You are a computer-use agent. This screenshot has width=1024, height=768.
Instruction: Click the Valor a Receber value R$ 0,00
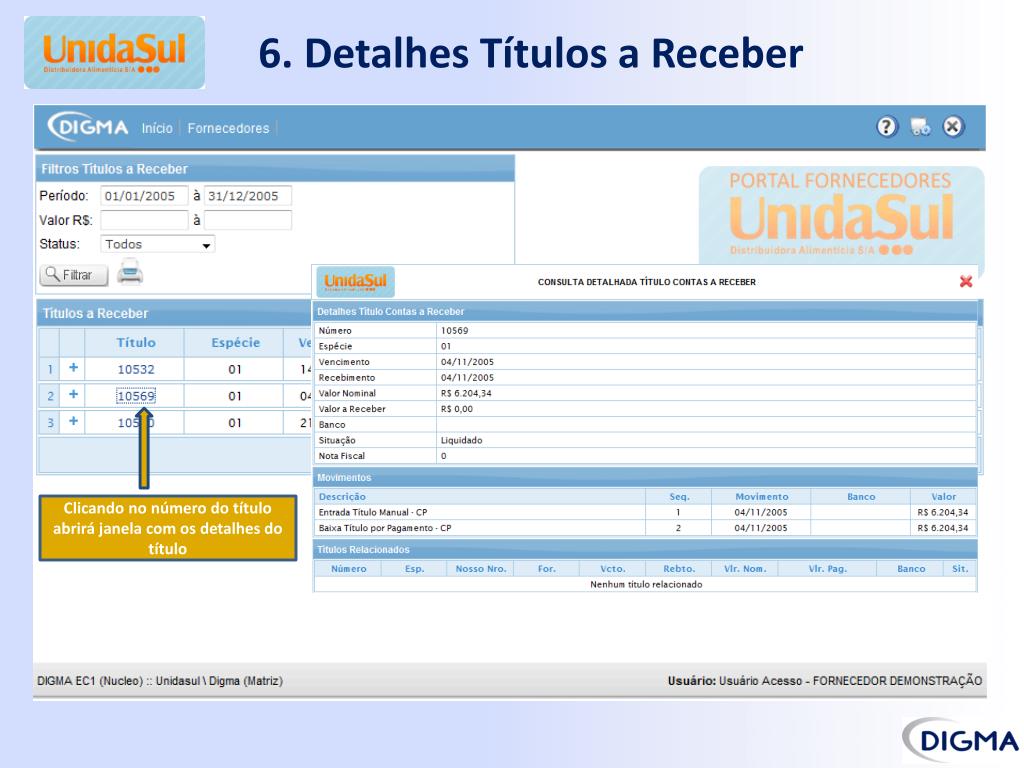tap(456, 409)
